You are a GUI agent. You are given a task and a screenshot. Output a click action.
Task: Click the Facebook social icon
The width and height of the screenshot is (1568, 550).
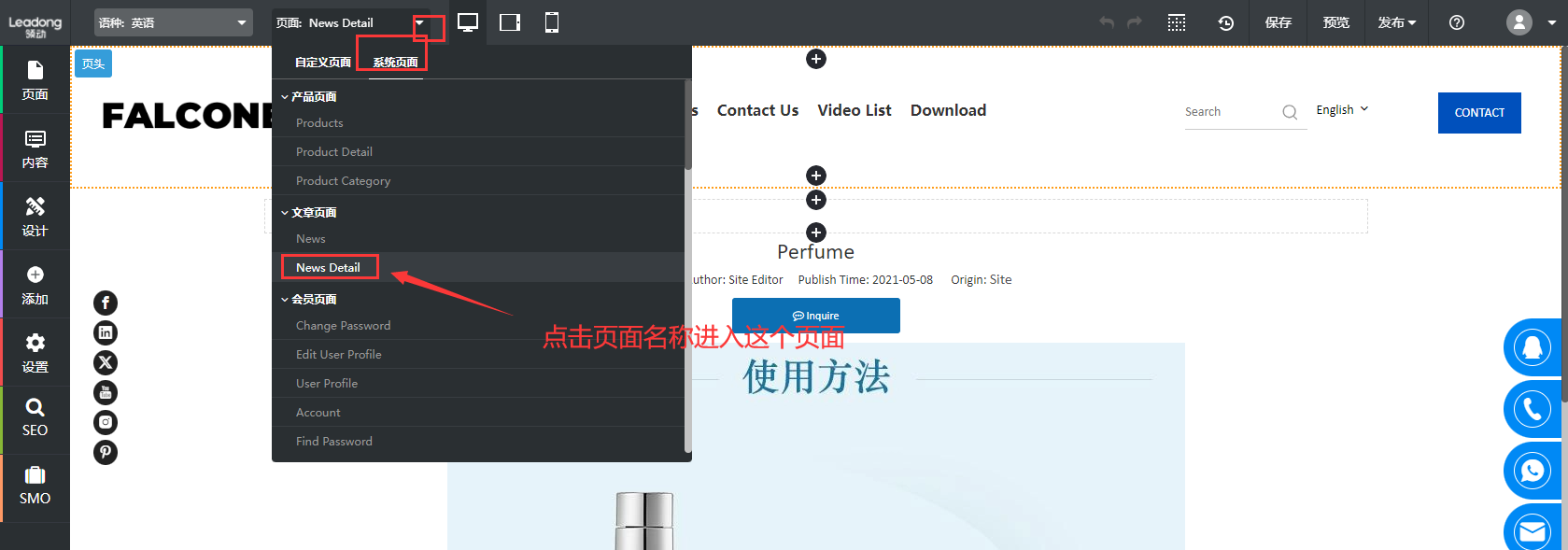tap(106, 303)
